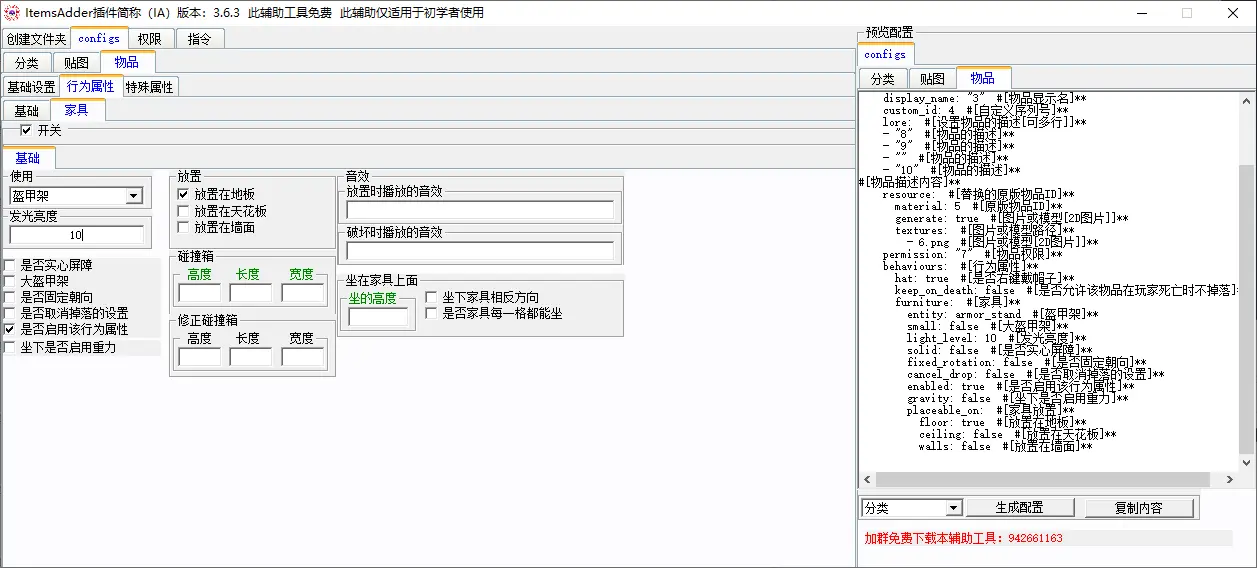Enable 是否实心屏障 checkbox
The width and height of the screenshot is (1257, 568).
click(x=9, y=265)
